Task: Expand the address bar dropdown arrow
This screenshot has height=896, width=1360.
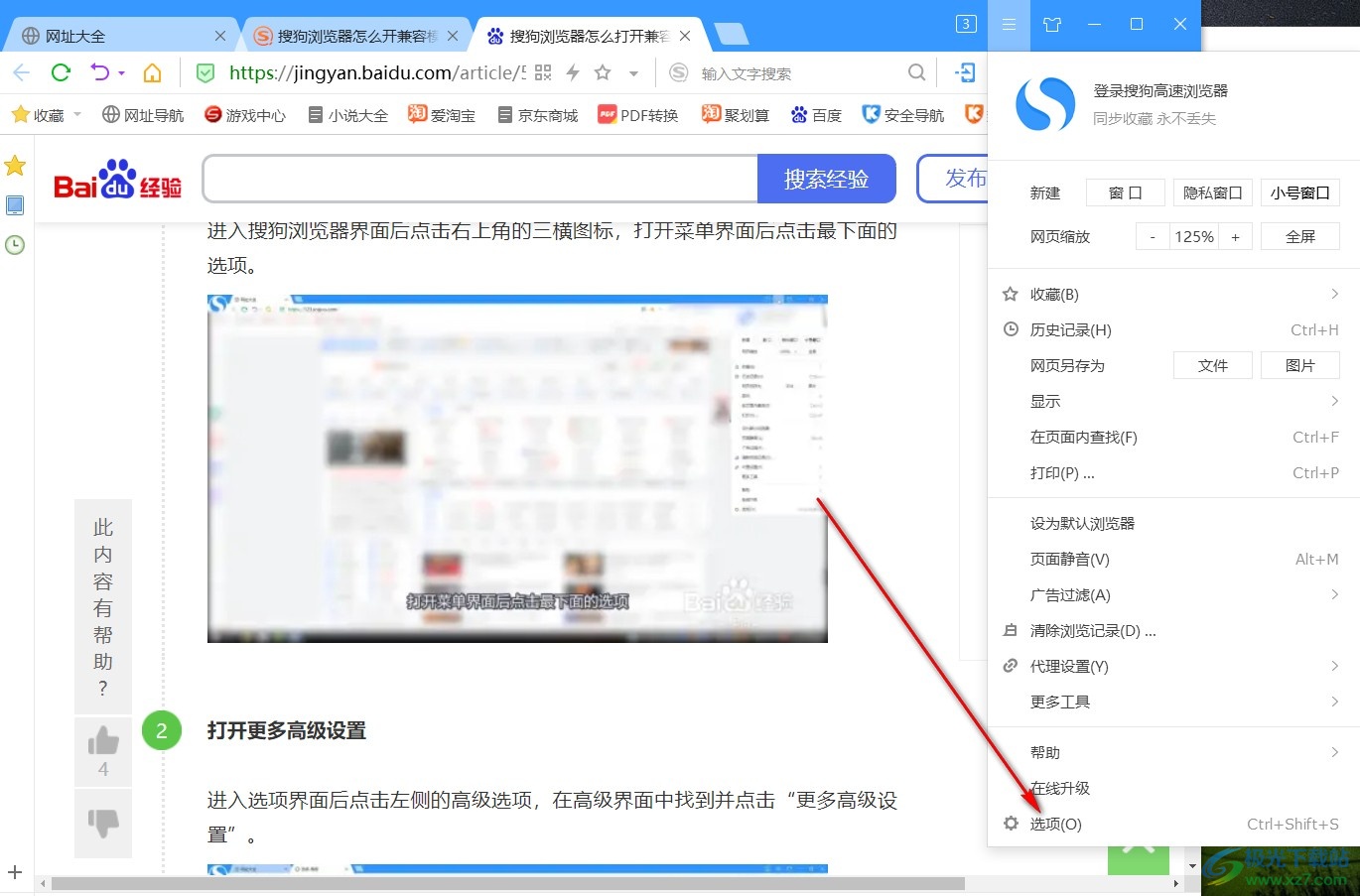Action: coord(633,73)
